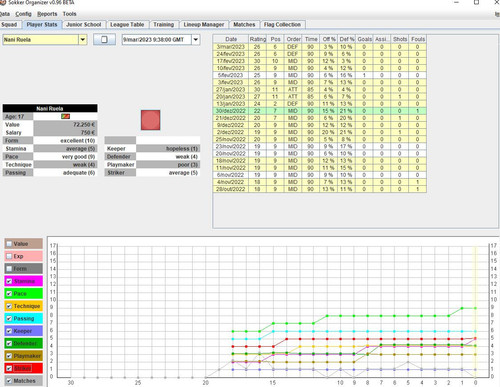This screenshot has width=500, height=387.
Task: Sort table by the Rating column header
Action: [257, 39]
